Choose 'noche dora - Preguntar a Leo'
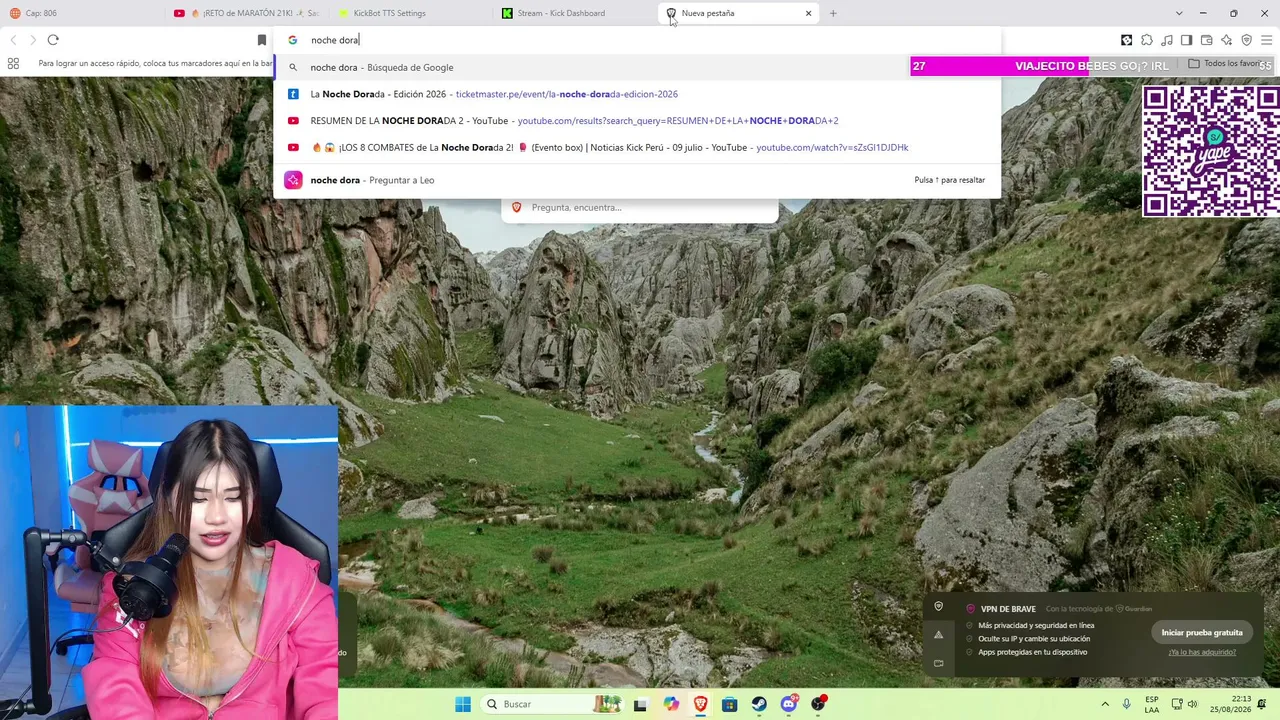Image resolution: width=1280 pixels, height=720 pixels. 637,180
